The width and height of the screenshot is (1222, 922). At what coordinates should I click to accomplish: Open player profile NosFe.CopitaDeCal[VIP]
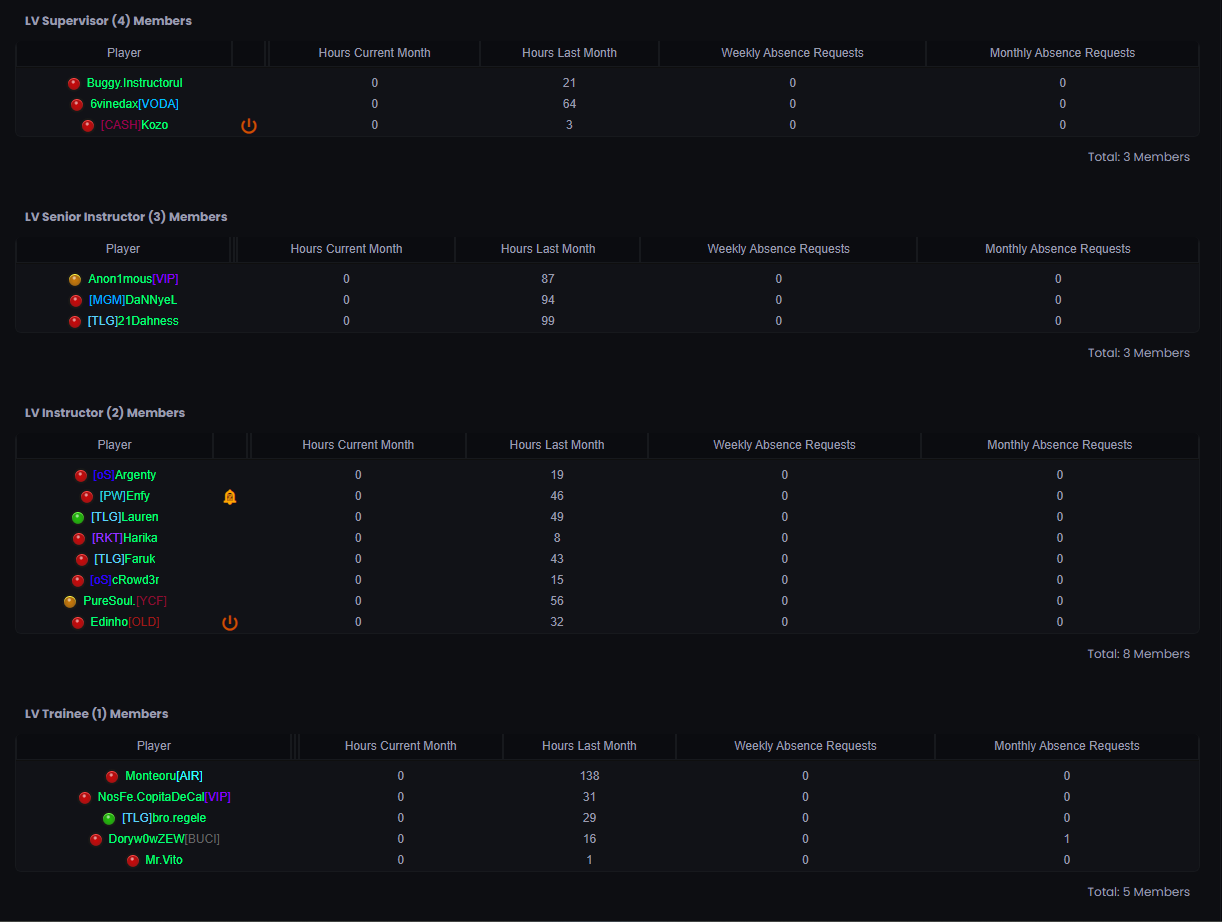pyautogui.click(x=164, y=797)
